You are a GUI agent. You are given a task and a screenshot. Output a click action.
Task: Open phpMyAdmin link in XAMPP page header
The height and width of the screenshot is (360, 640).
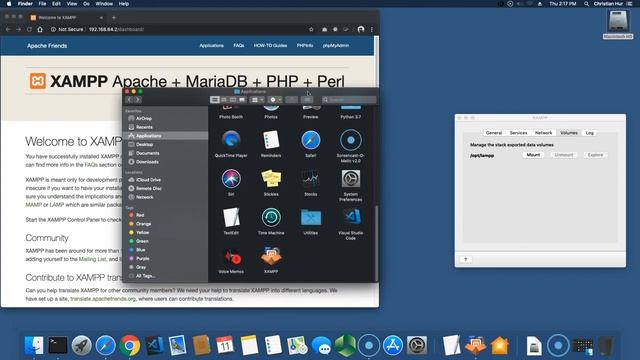[x=336, y=46]
